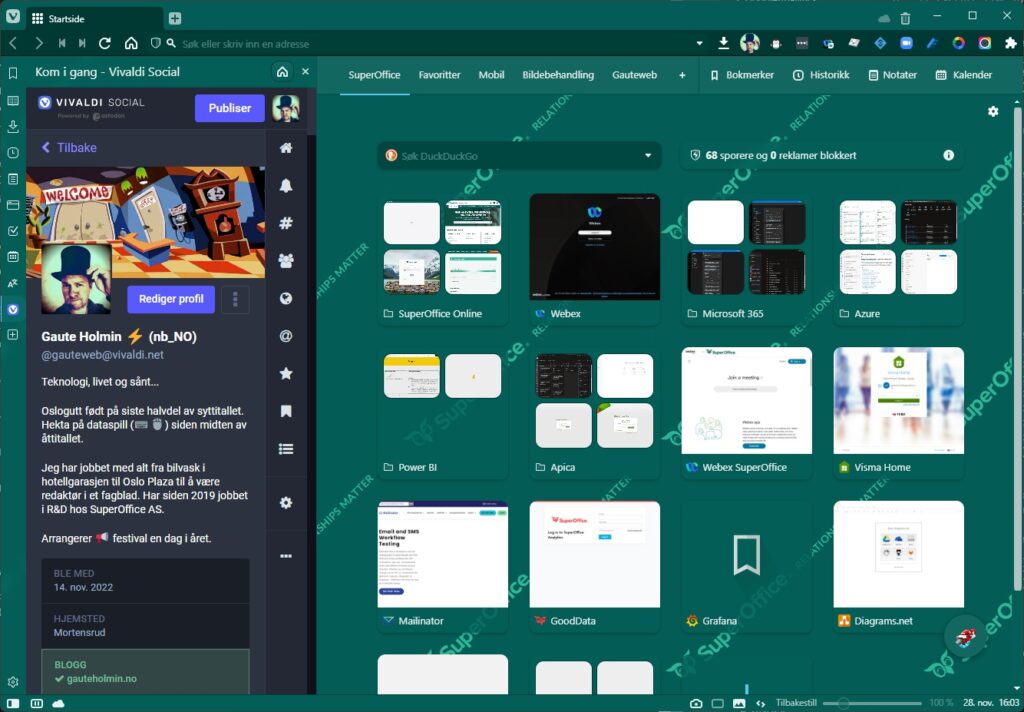Click the Rediger profil button
The height and width of the screenshot is (712, 1024).
171,299
